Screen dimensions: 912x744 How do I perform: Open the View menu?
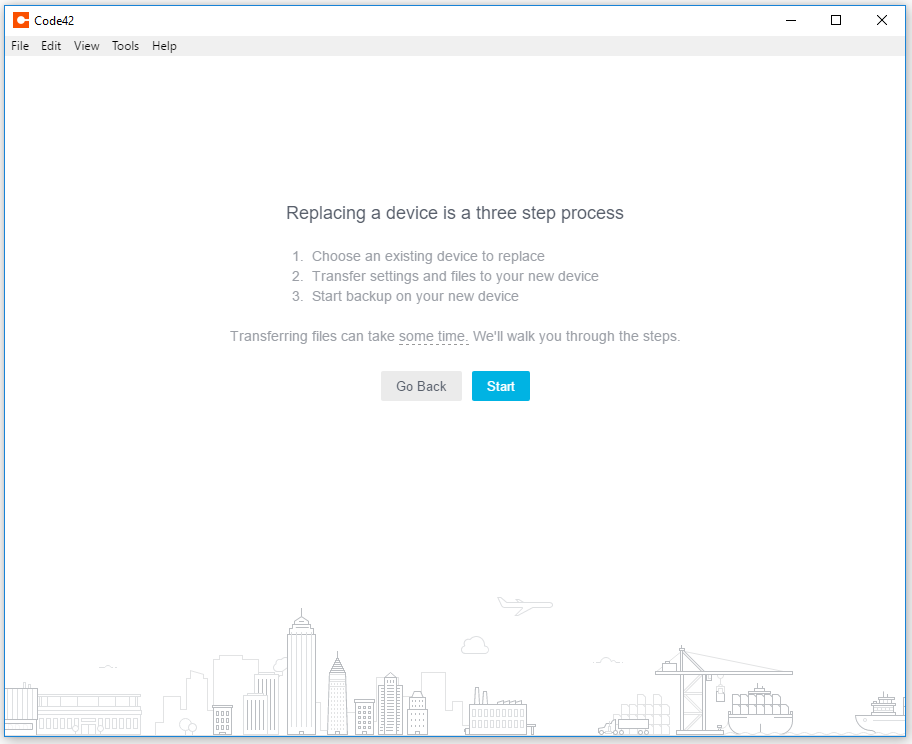[86, 46]
